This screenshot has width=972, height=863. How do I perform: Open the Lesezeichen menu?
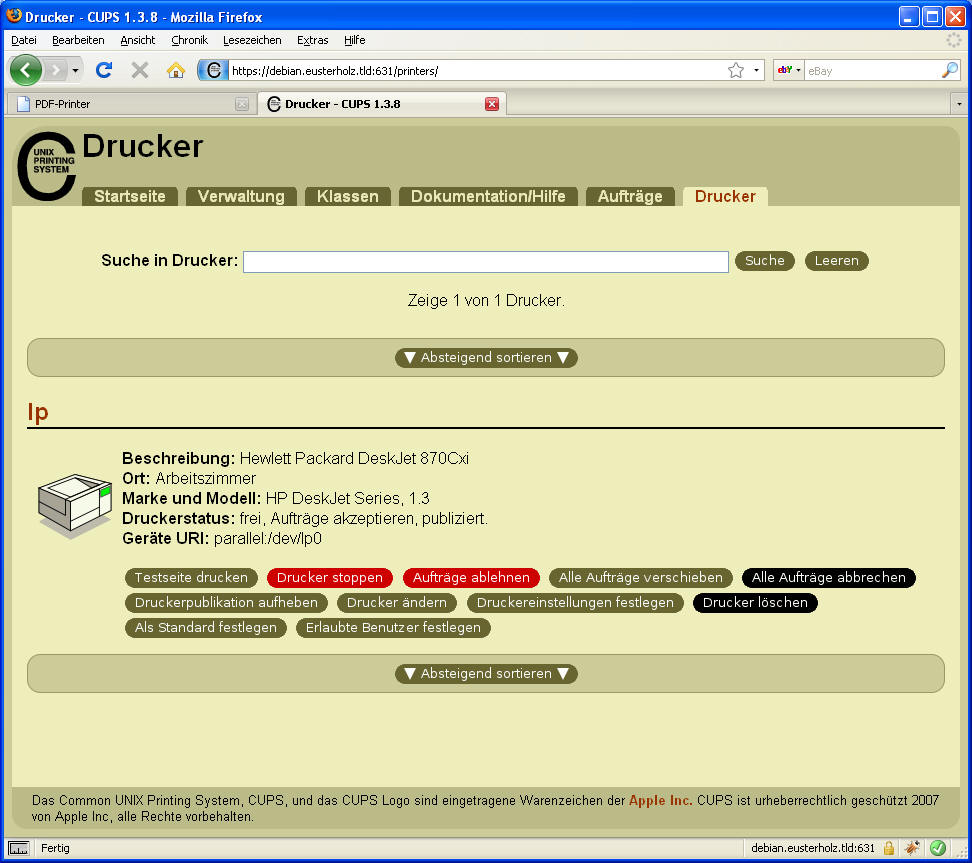251,40
